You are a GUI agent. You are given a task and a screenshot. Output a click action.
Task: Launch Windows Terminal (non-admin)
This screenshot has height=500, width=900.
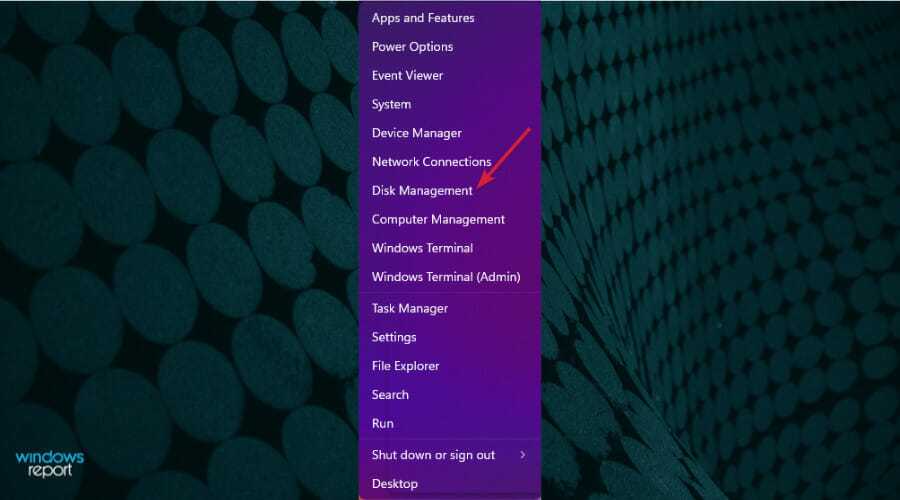[422, 248]
